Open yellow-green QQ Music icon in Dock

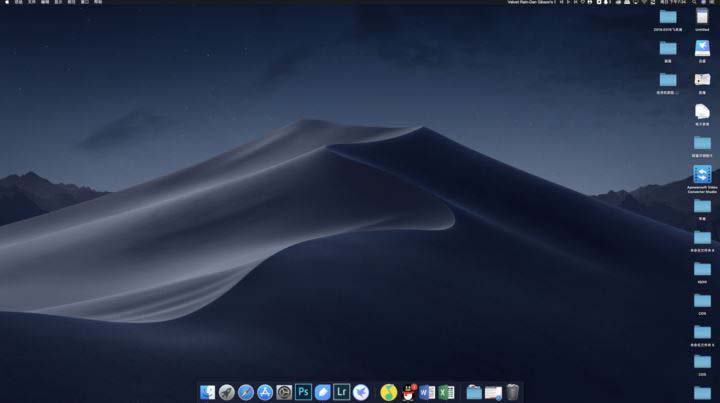pyautogui.click(x=388, y=392)
